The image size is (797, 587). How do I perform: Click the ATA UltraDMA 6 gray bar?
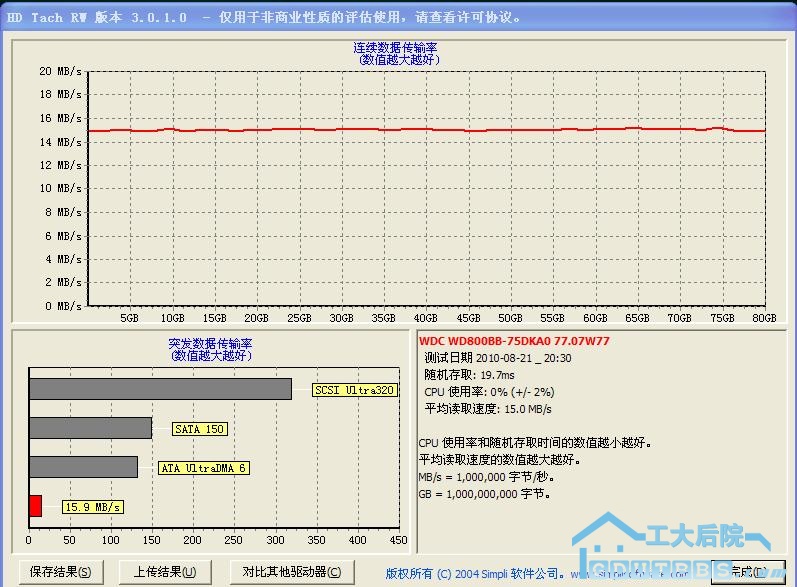(83, 467)
